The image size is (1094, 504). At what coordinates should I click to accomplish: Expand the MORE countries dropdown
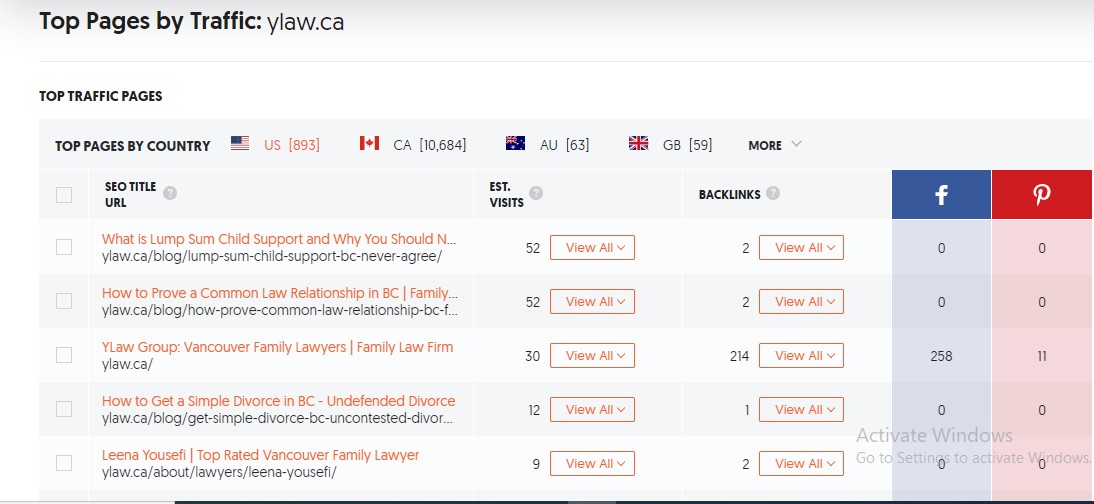coord(774,145)
